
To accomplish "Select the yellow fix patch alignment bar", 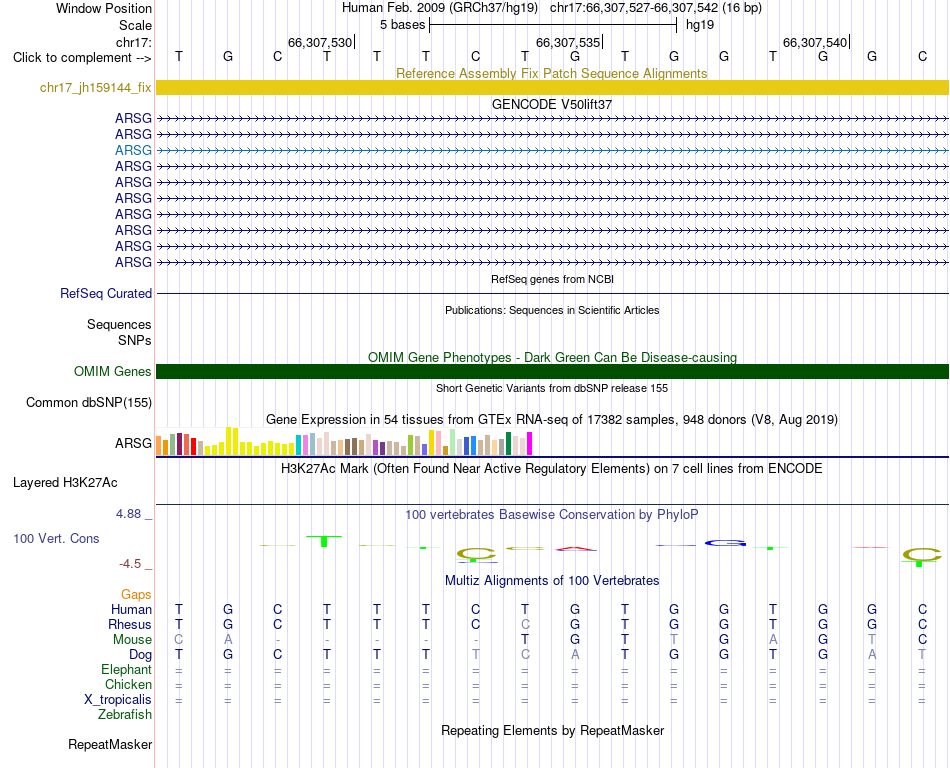I will click(552, 87).
